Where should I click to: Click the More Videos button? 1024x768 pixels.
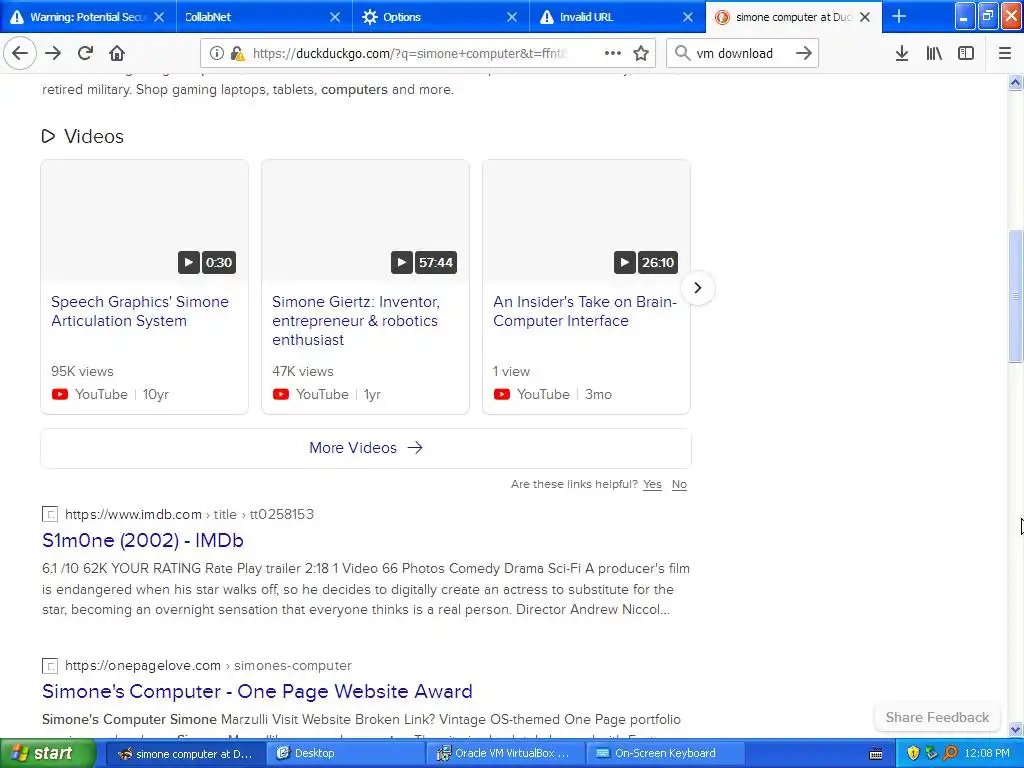[x=366, y=448]
